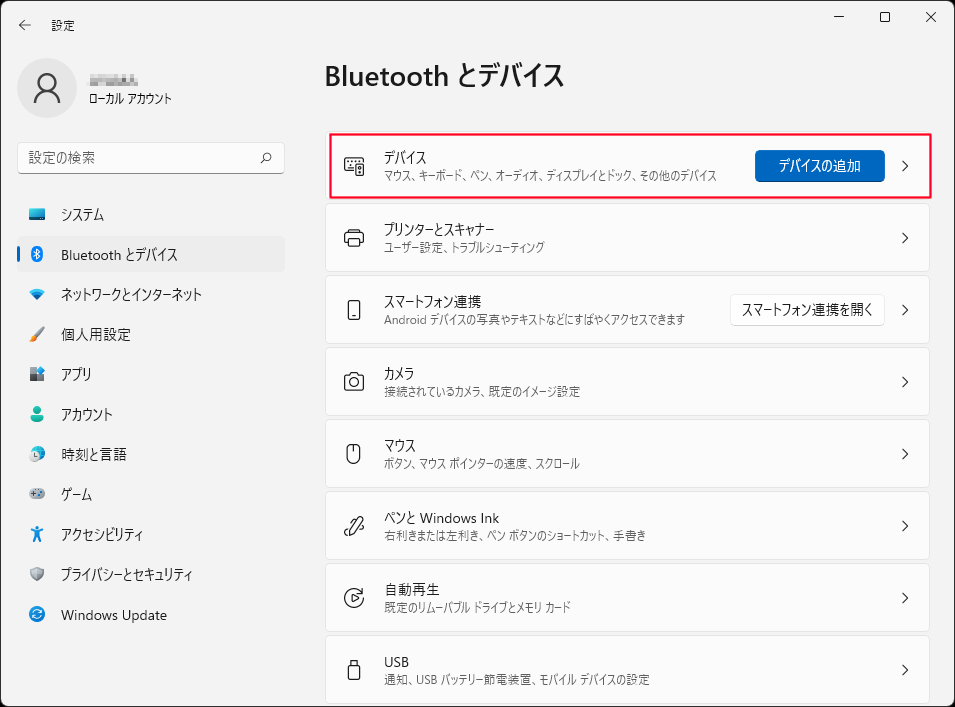Click the ゲーム controller icon
Screen dimensions: 955x707
(37, 494)
